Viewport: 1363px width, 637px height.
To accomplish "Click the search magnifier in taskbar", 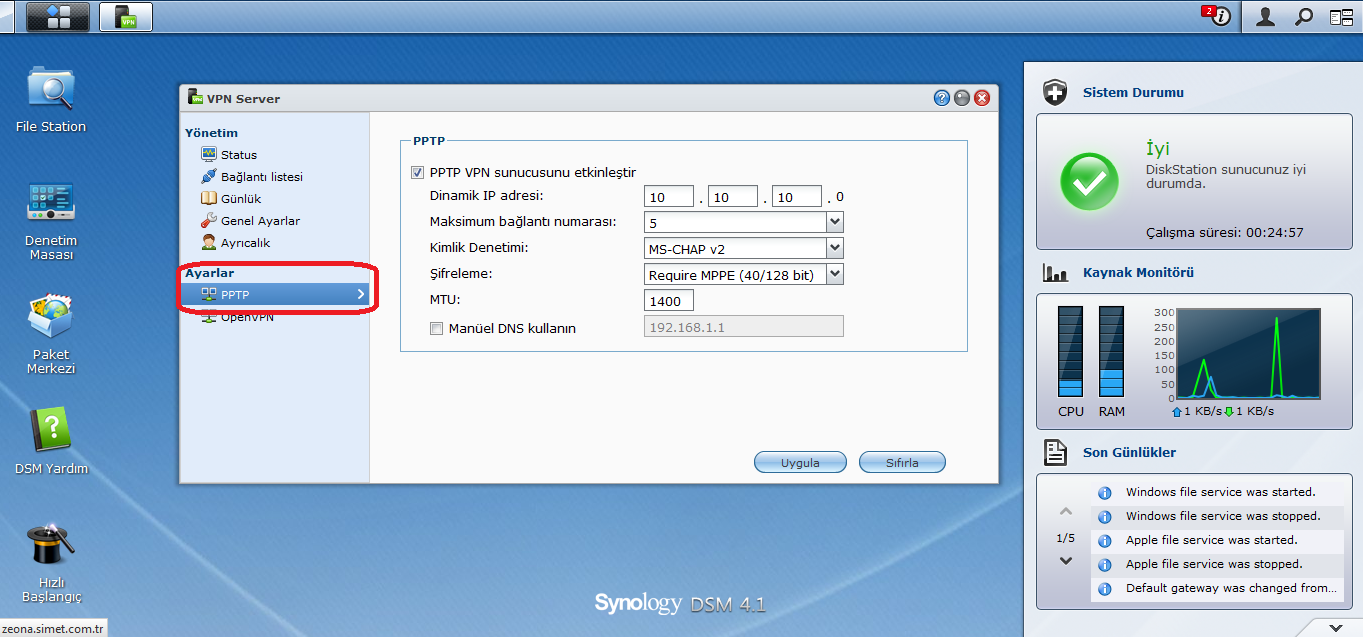I will tap(1304, 16).
